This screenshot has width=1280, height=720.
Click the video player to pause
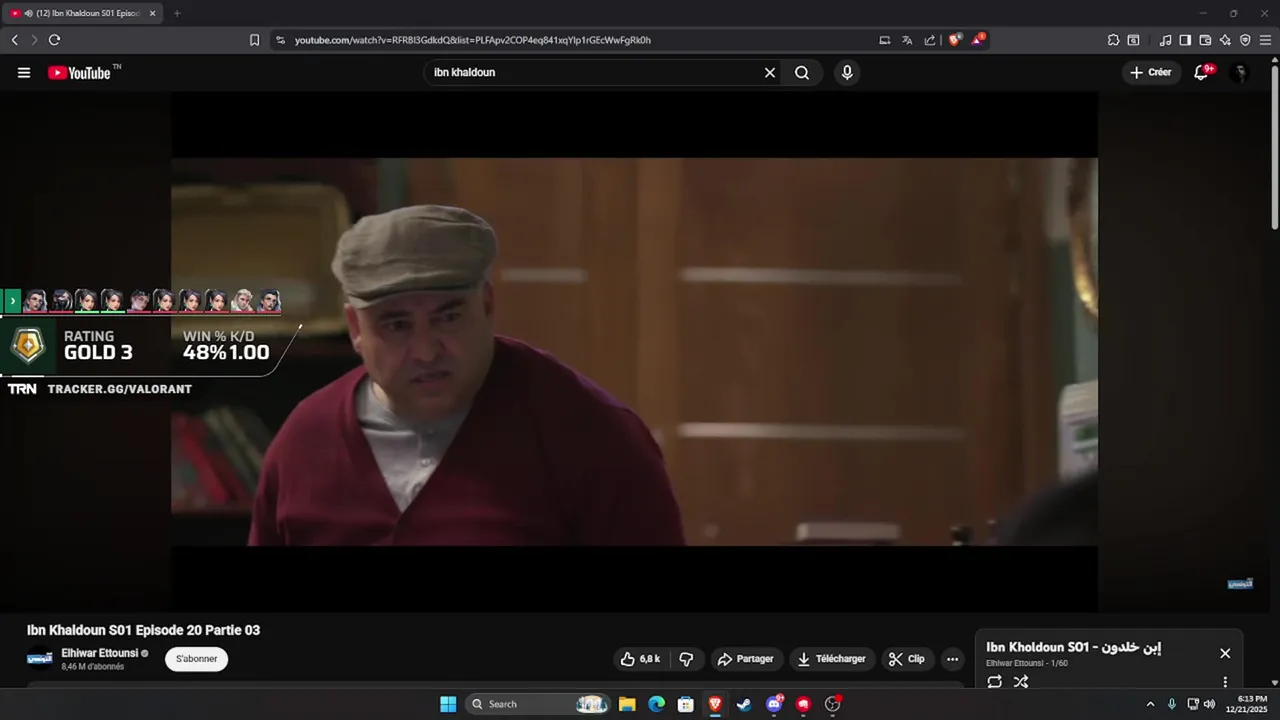(x=634, y=352)
